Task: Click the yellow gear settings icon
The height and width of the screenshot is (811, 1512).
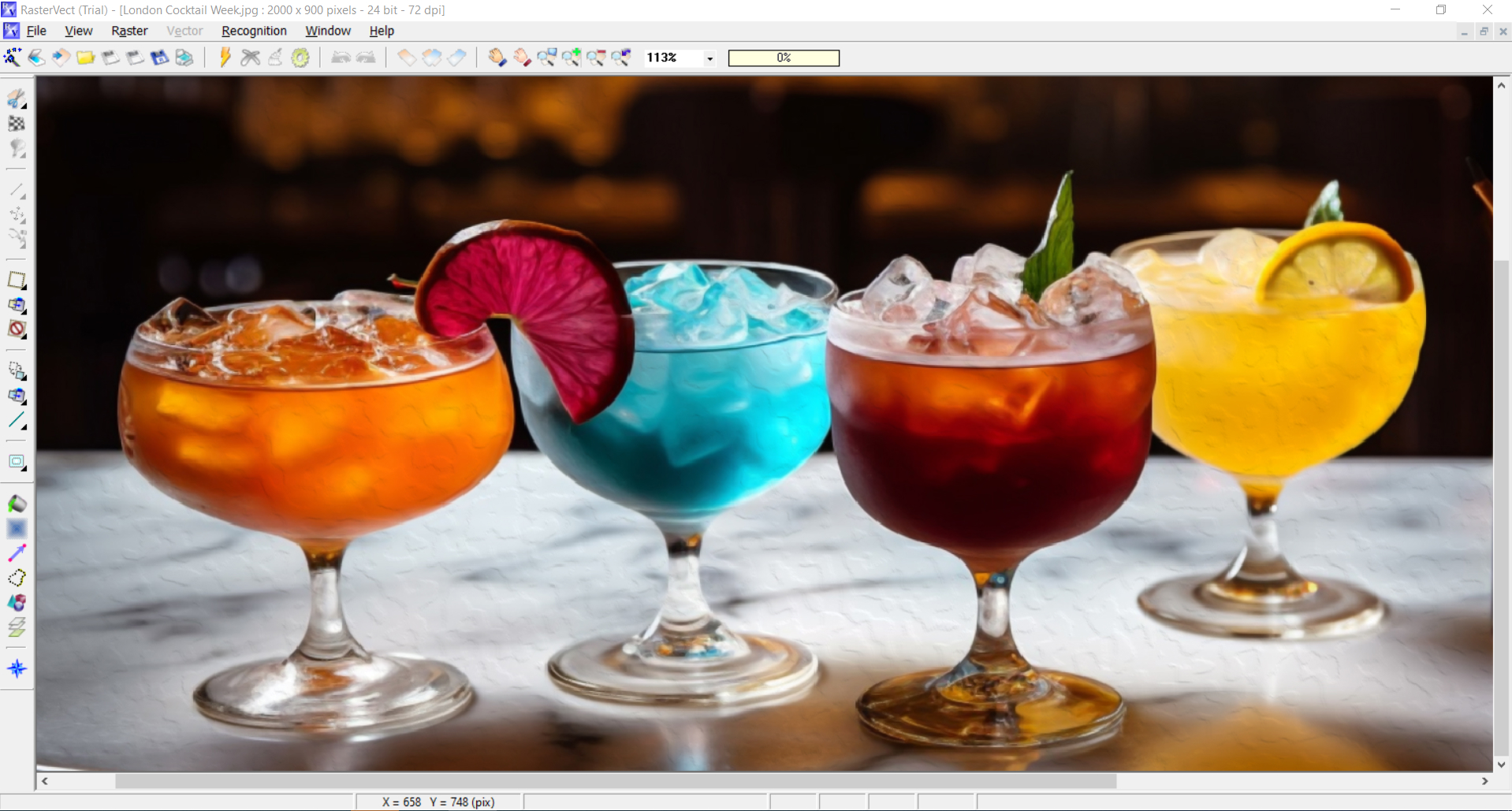Action: coord(300,58)
